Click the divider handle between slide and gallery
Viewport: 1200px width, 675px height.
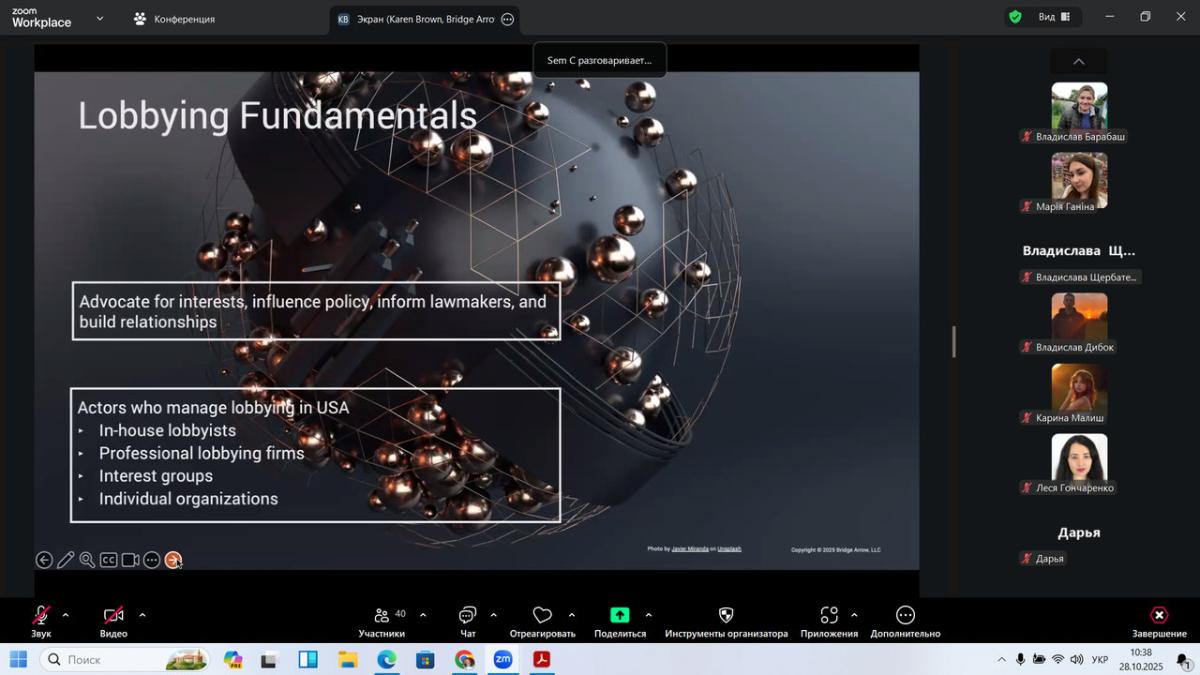point(953,342)
